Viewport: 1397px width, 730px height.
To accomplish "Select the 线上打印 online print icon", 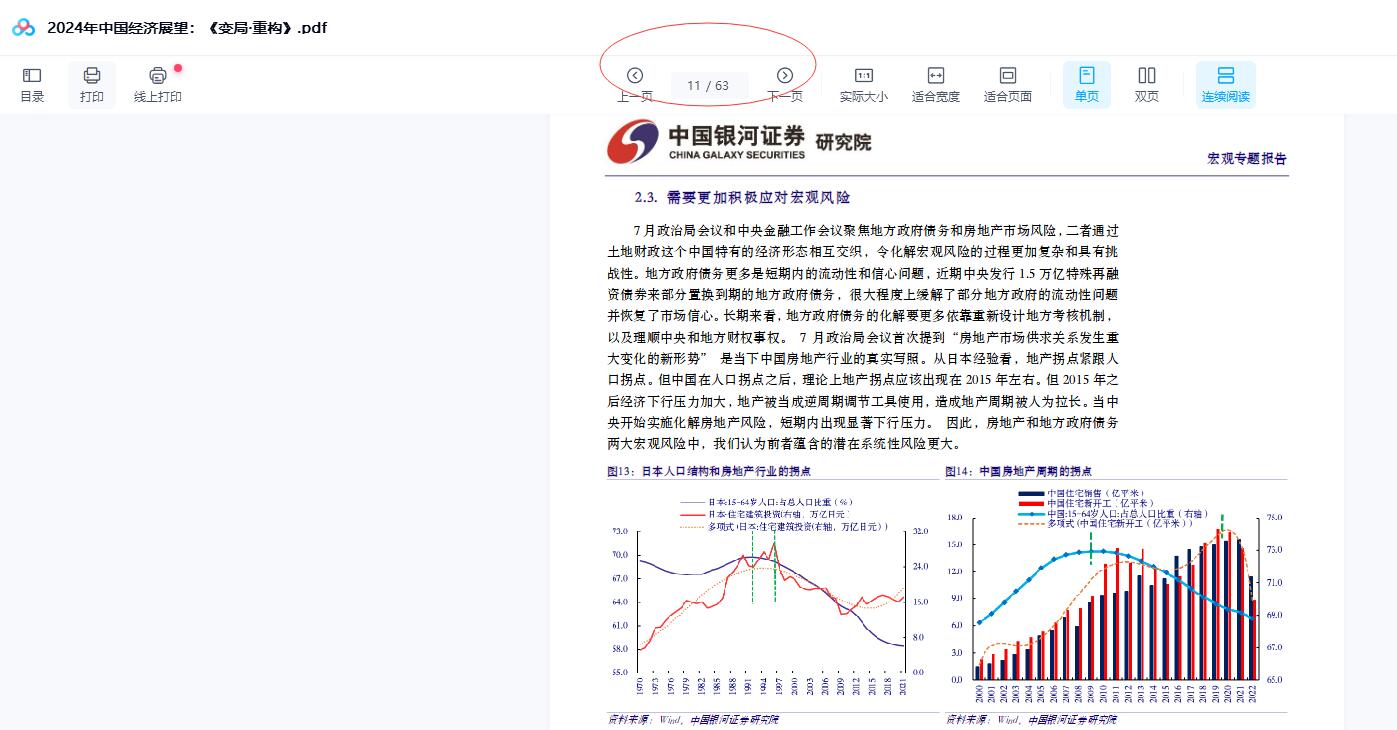I will click(155, 84).
